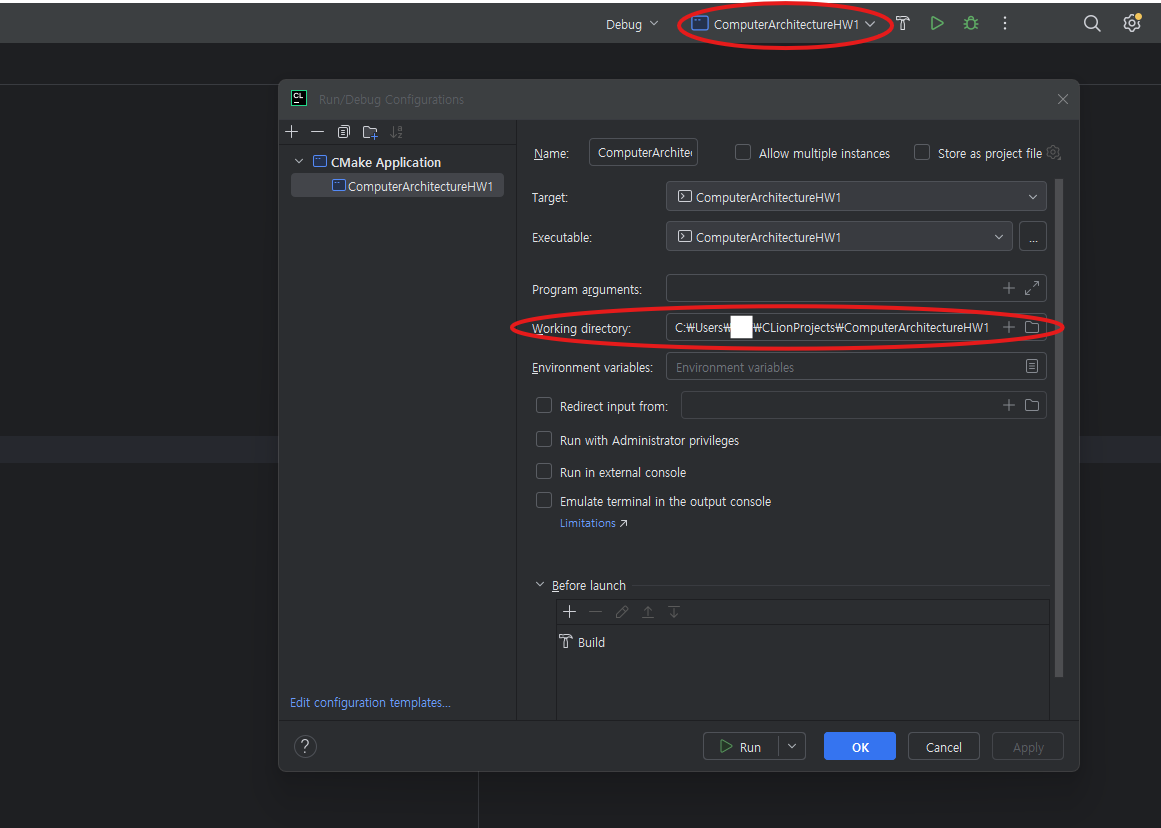Expand the Program arguments field
This screenshot has width=1161, height=828.
point(1031,288)
